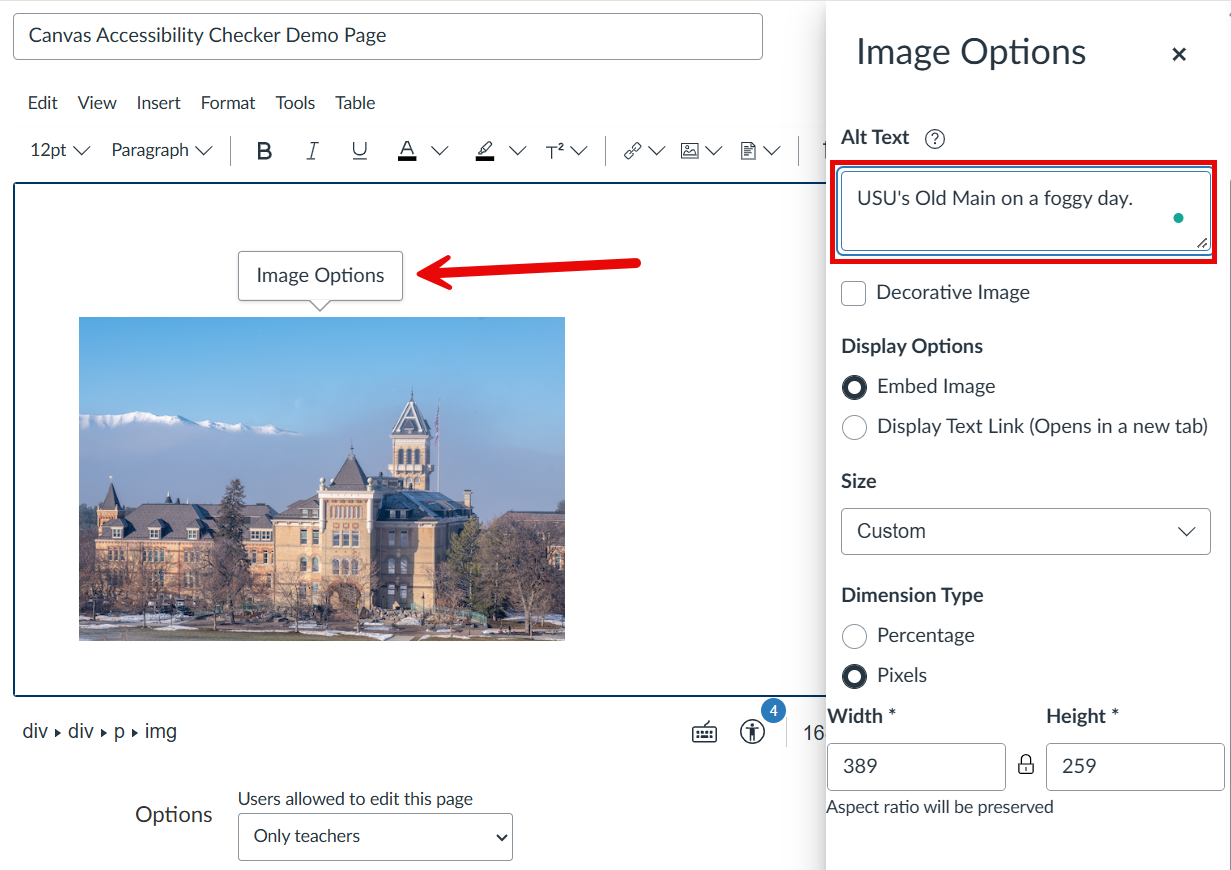
Task: Select the Embed Image radio option
Action: point(854,387)
